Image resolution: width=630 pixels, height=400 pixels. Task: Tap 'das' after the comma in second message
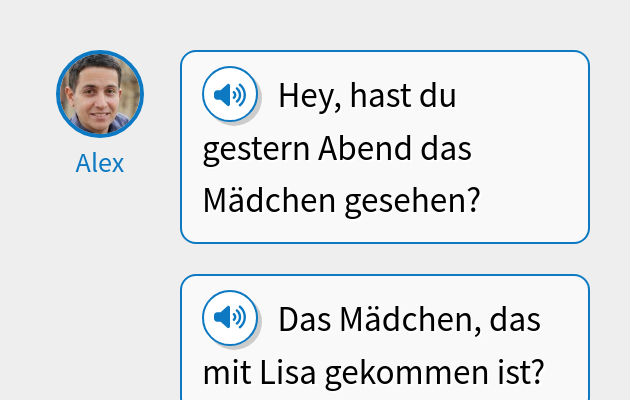pyautogui.click(x=517, y=320)
